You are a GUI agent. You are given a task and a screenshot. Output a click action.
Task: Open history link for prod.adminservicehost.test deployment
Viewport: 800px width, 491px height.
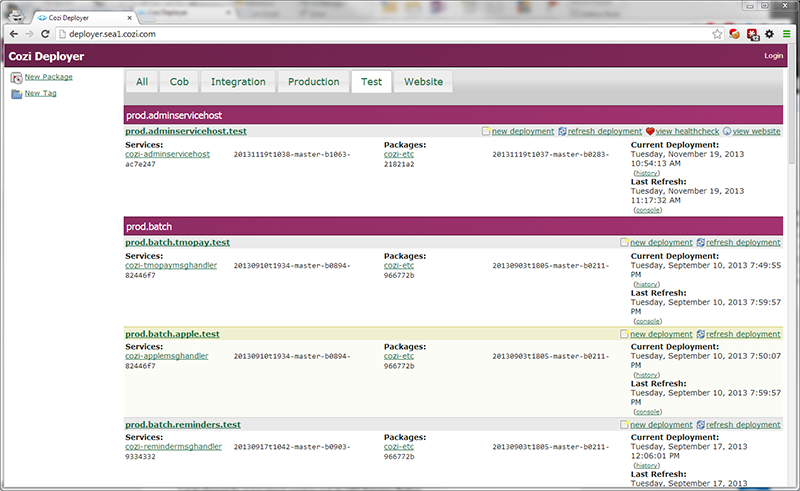click(646, 173)
